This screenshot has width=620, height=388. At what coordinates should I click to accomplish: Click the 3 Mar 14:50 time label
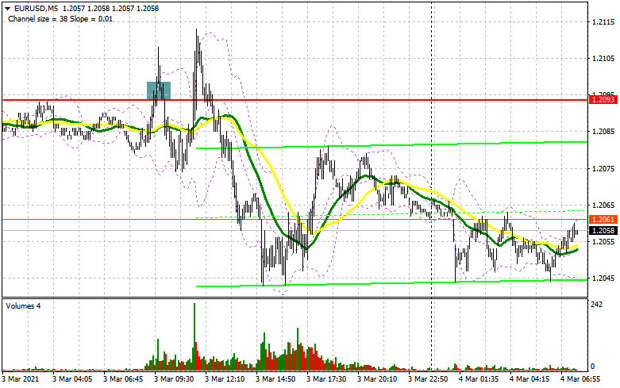tap(276, 379)
